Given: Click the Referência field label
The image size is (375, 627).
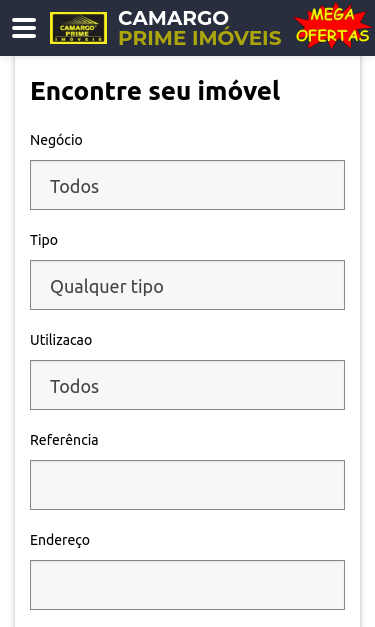Looking at the screenshot, I should coord(64,440).
